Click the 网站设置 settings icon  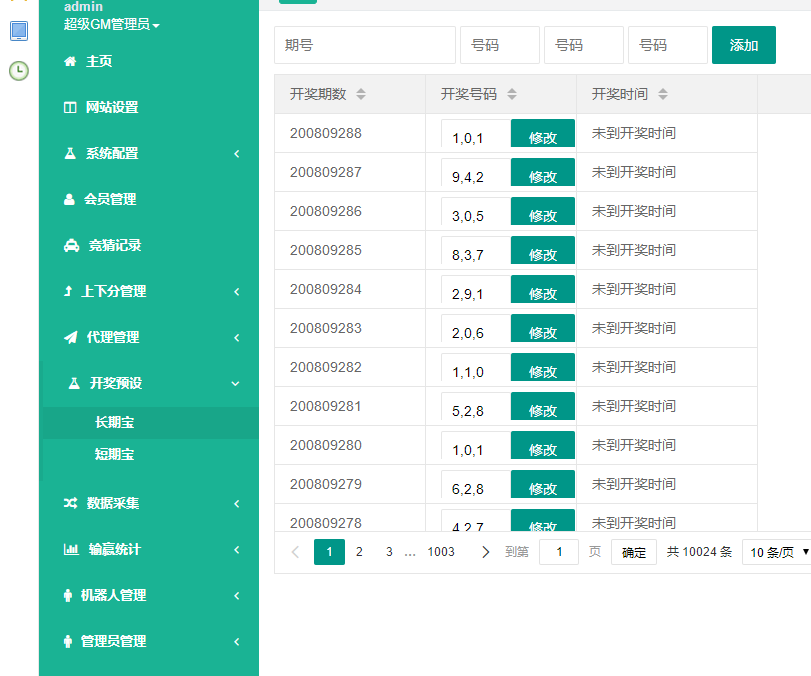click(x=68, y=107)
